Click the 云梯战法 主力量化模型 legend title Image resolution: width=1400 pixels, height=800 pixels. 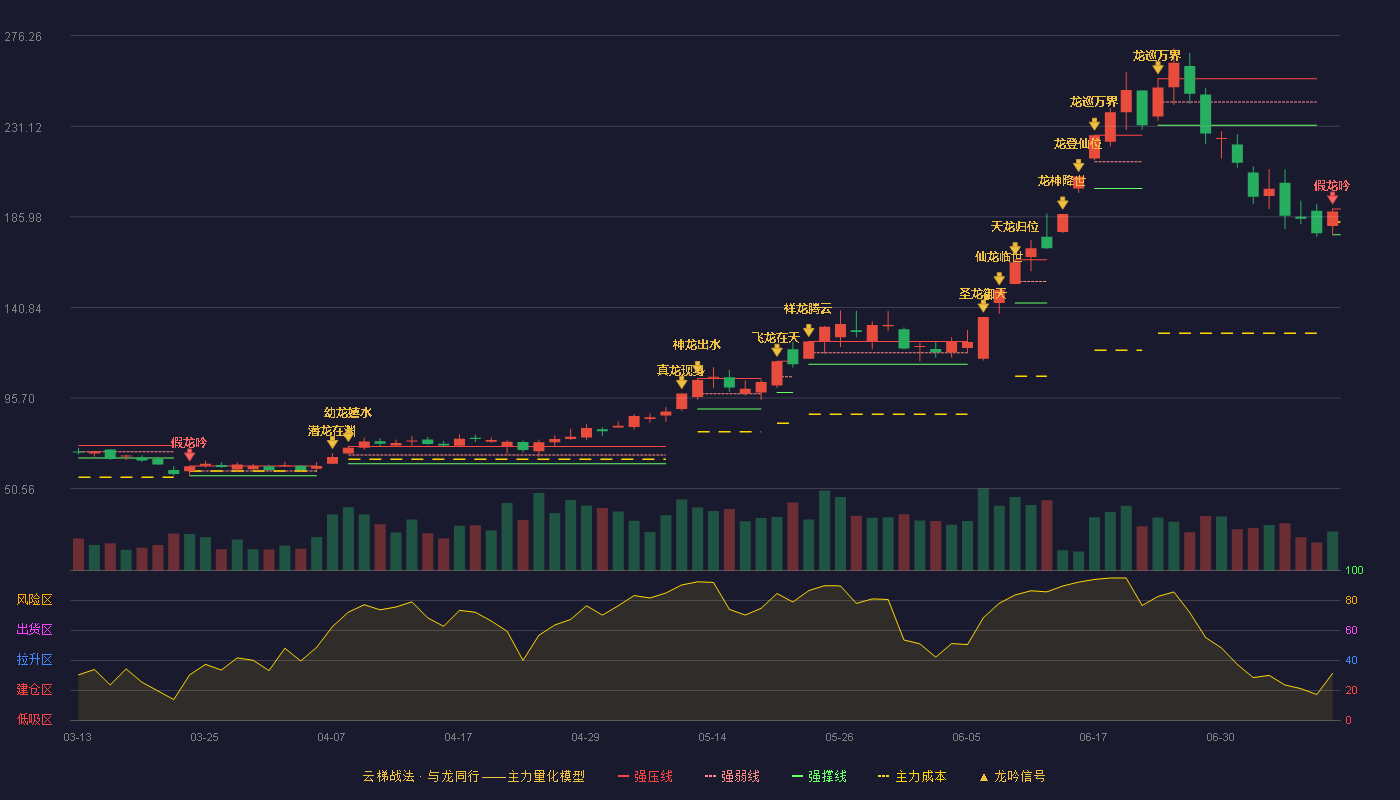[x=473, y=776]
